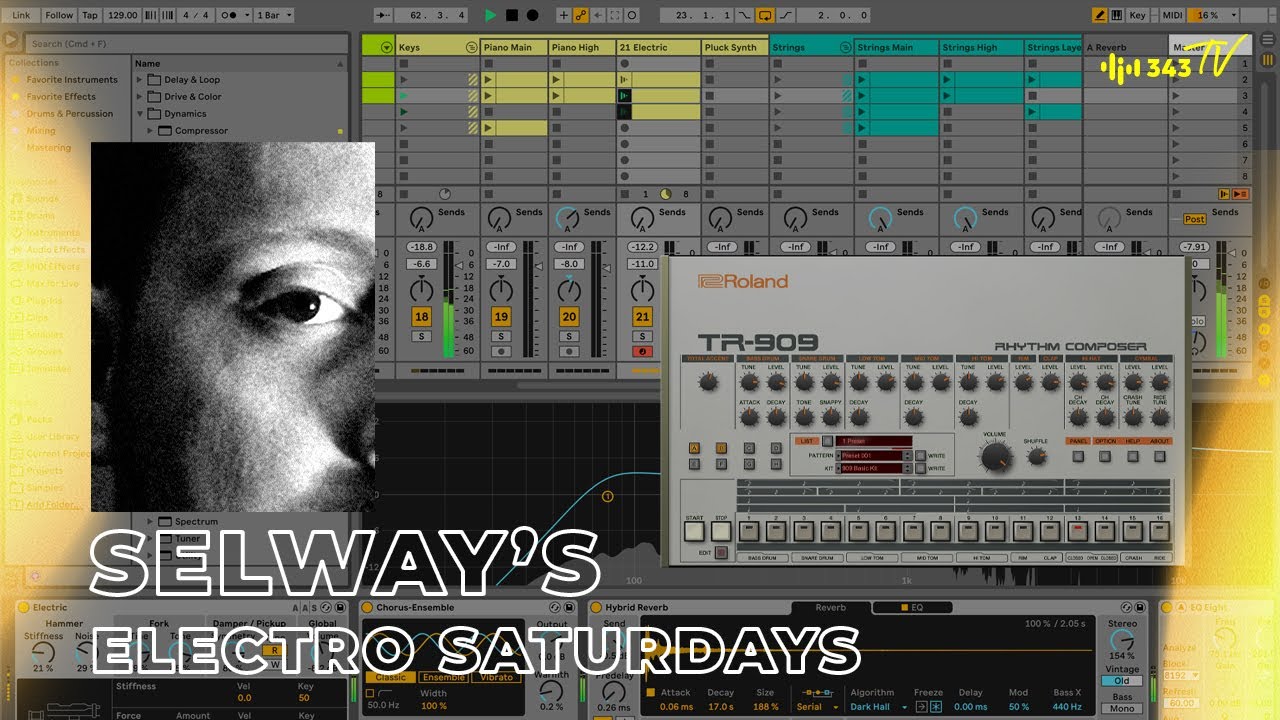
Task: Click the MIDI Arrangement Overdub plus icon
Action: (x=564, y=15)
